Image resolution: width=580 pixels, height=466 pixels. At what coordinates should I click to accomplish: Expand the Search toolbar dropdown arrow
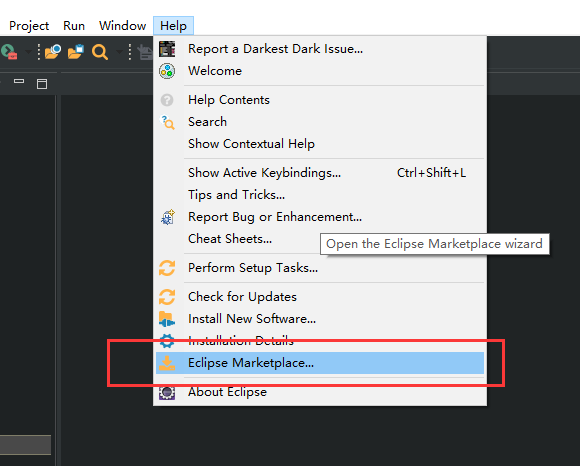point(119,52)
